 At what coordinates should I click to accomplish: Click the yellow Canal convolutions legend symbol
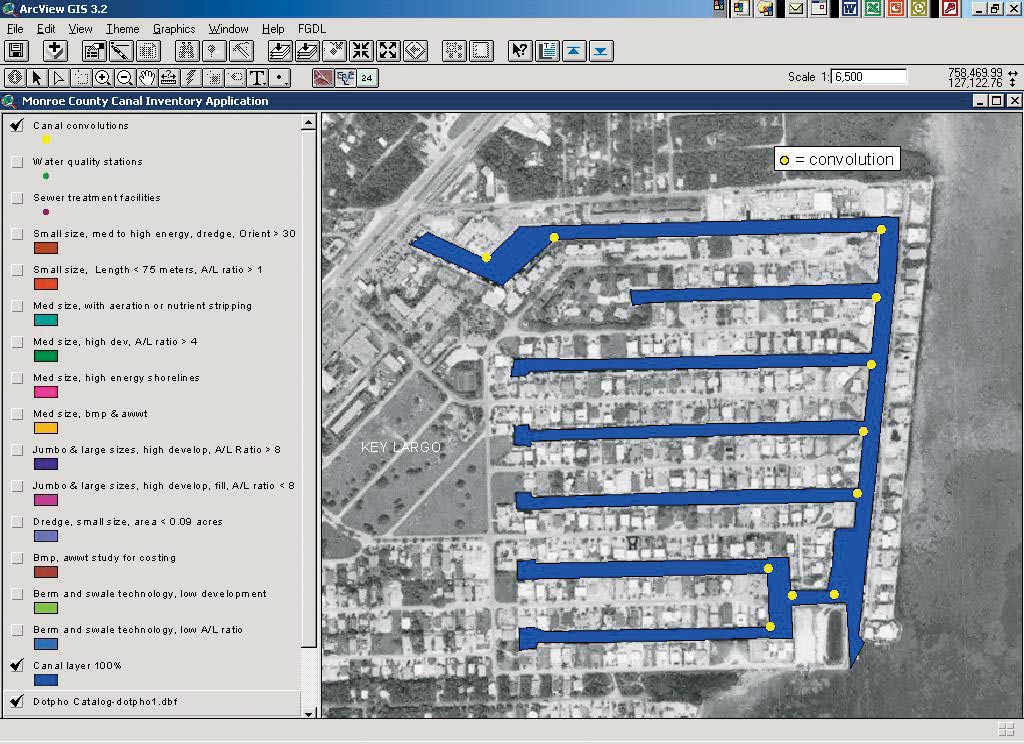pyautogui.click(x=46, y=140)
